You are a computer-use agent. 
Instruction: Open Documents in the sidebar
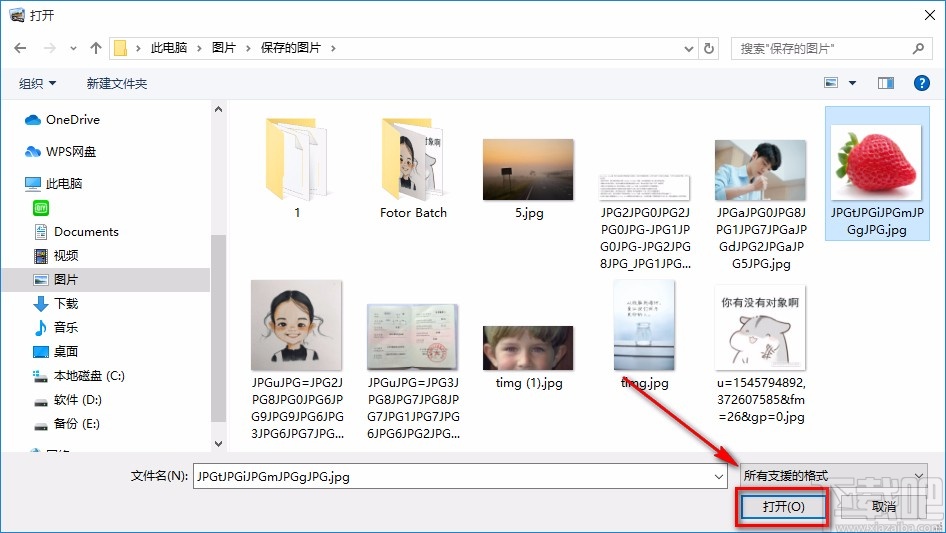click(76, 232)
